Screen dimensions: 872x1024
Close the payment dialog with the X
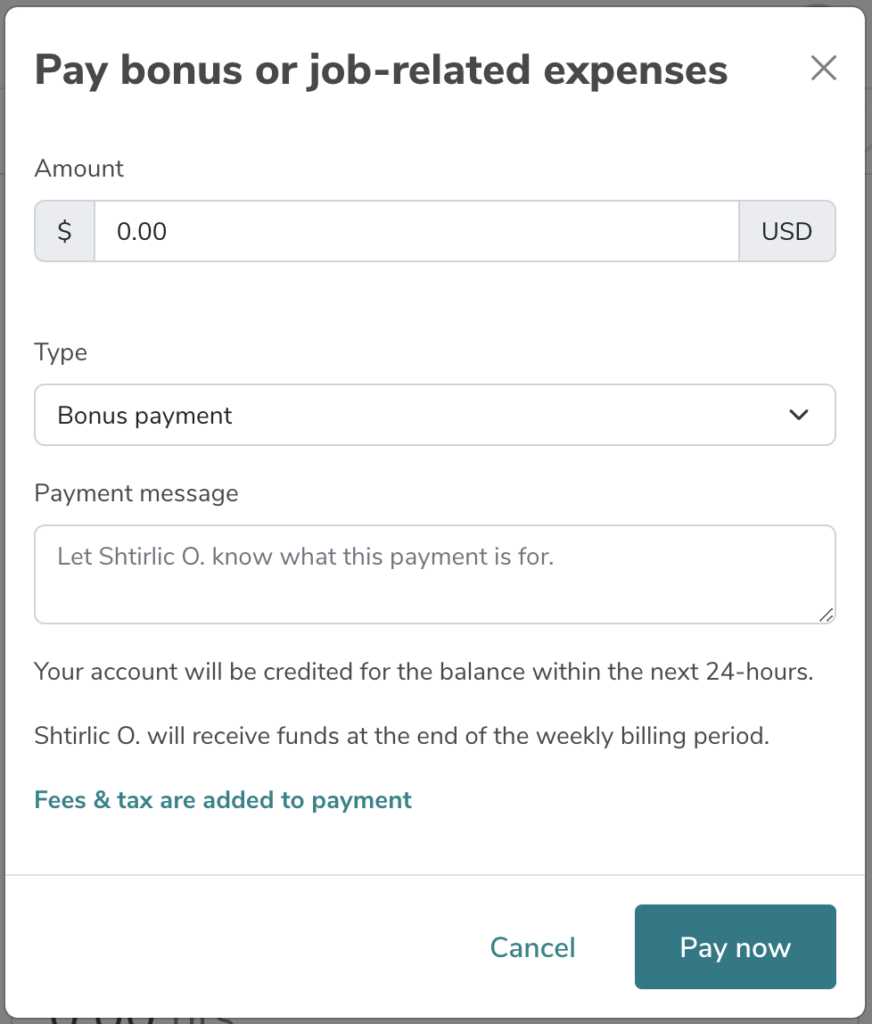click(x=823, y=68)
